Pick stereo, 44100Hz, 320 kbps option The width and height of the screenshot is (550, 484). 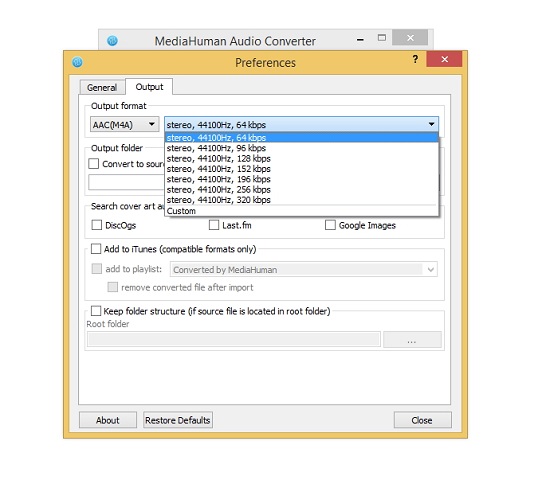(302, 200)
